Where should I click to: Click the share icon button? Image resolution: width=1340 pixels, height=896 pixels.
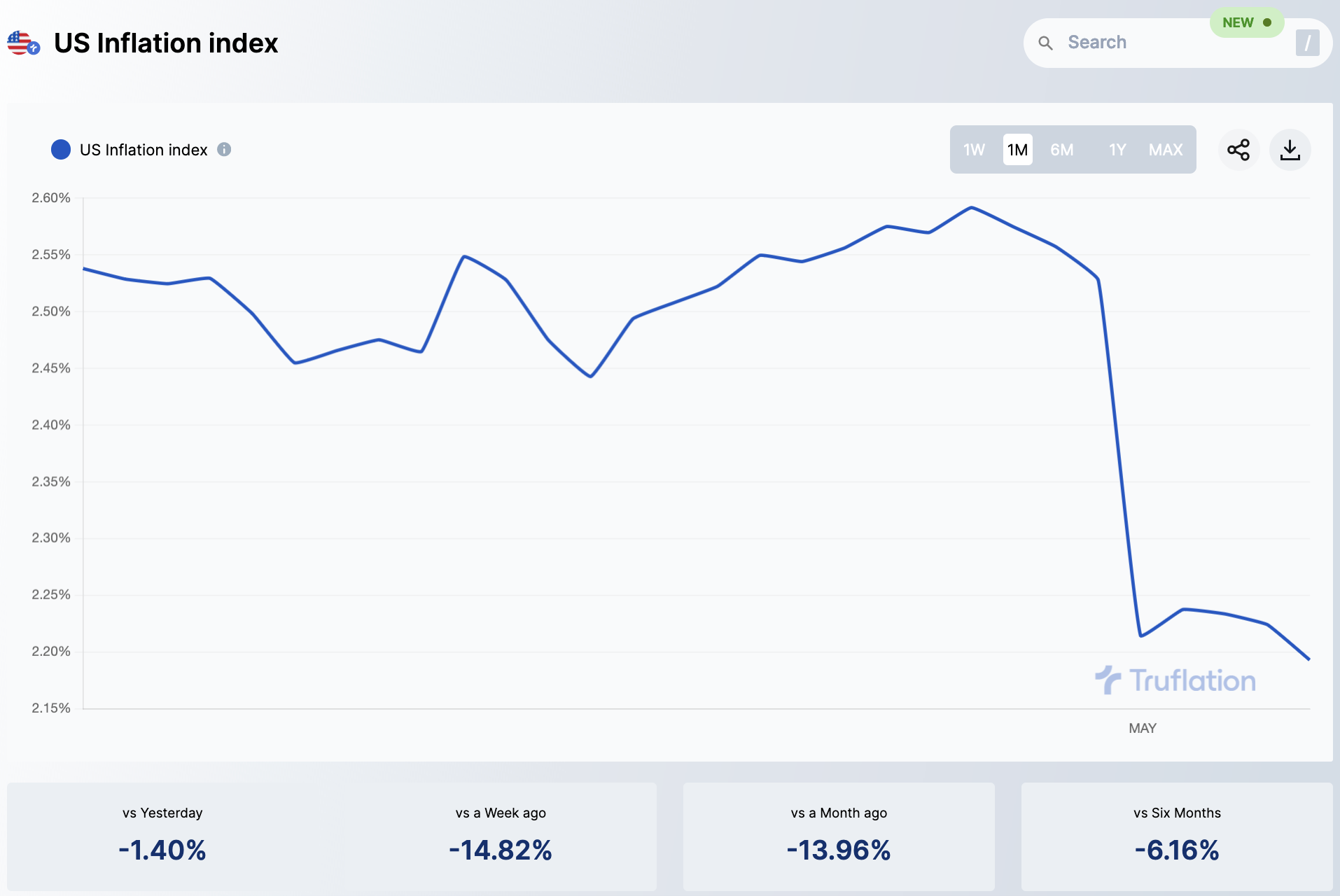click(x=1238, y=150)
